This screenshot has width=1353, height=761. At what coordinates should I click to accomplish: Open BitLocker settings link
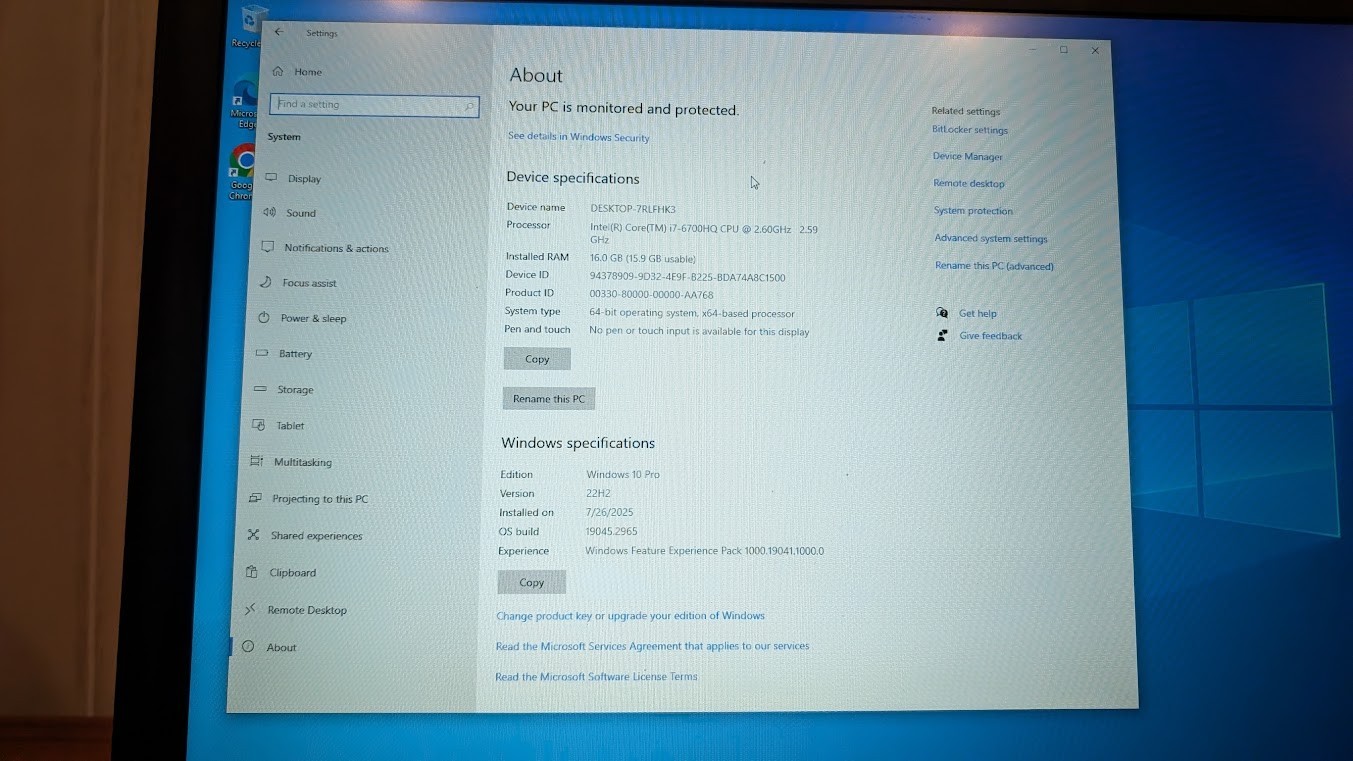(970, 130)
